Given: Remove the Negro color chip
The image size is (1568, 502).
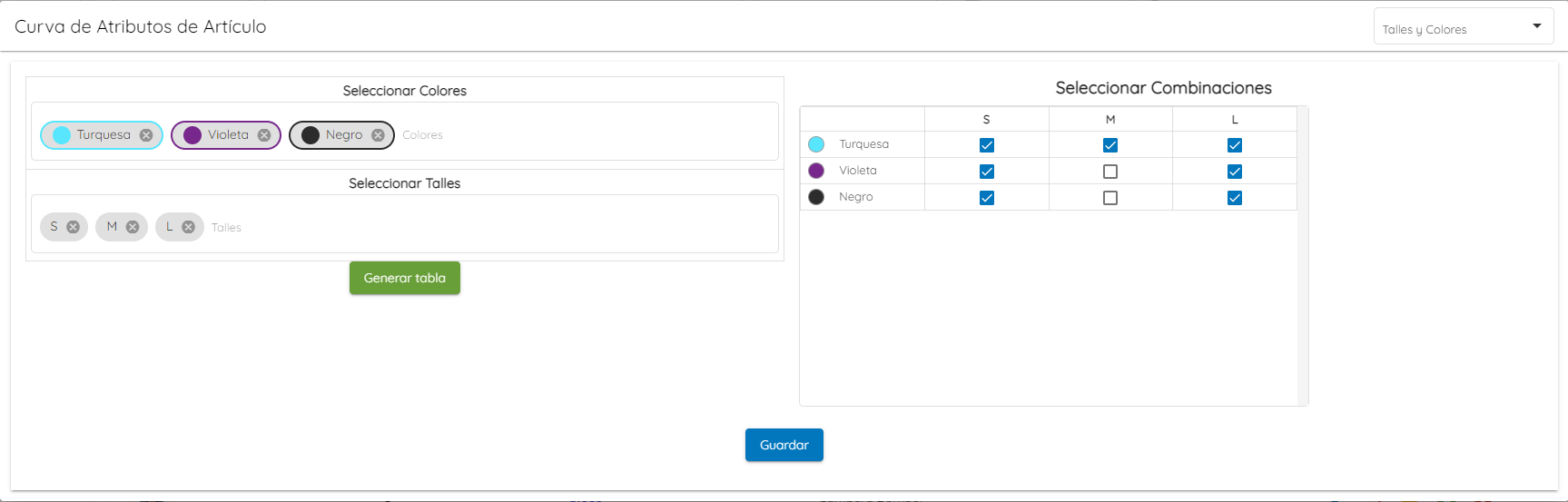Looking at the screenshot, I should click(378, 135).
